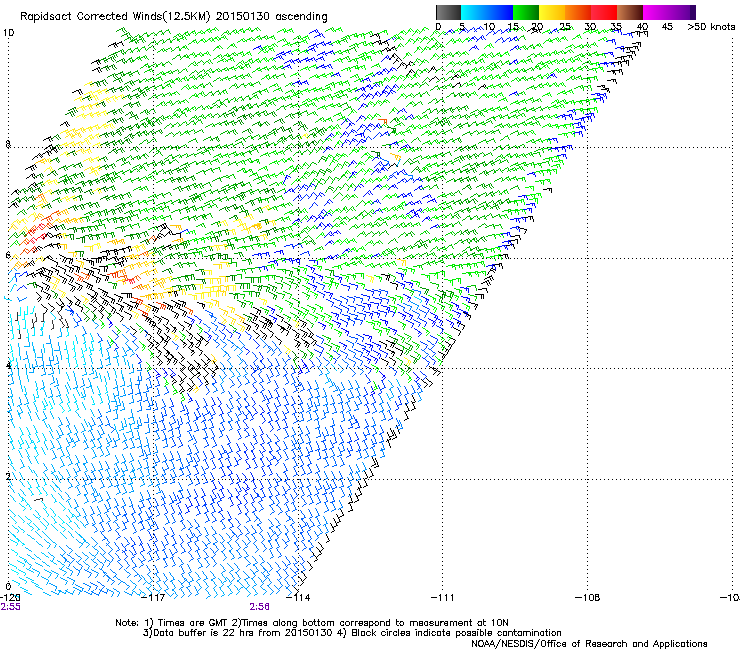
Task: Click the '20150130' date in the title
Action: [x=243, y=17]
